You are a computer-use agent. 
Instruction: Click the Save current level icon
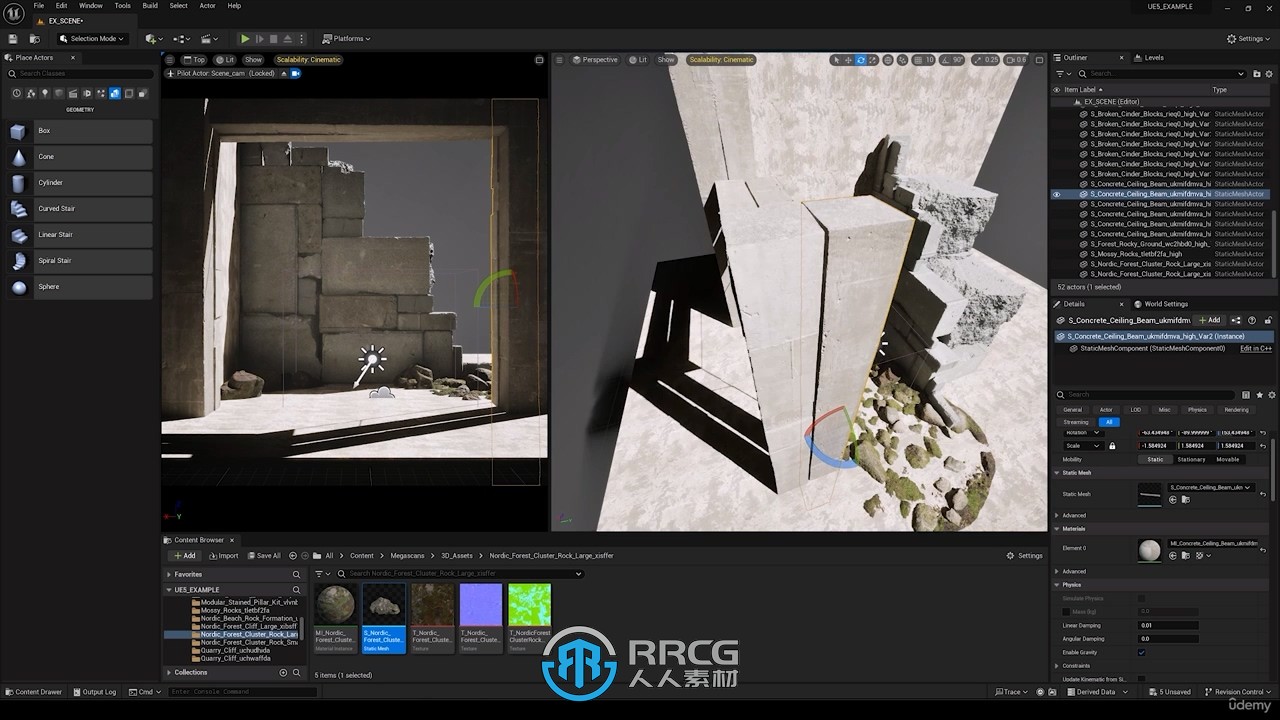pos(13,39)
